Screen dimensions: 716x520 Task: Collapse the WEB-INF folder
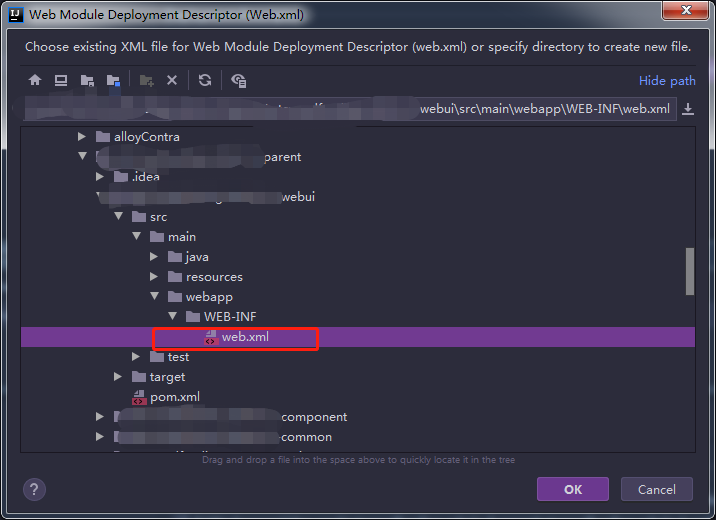(173, 315)
